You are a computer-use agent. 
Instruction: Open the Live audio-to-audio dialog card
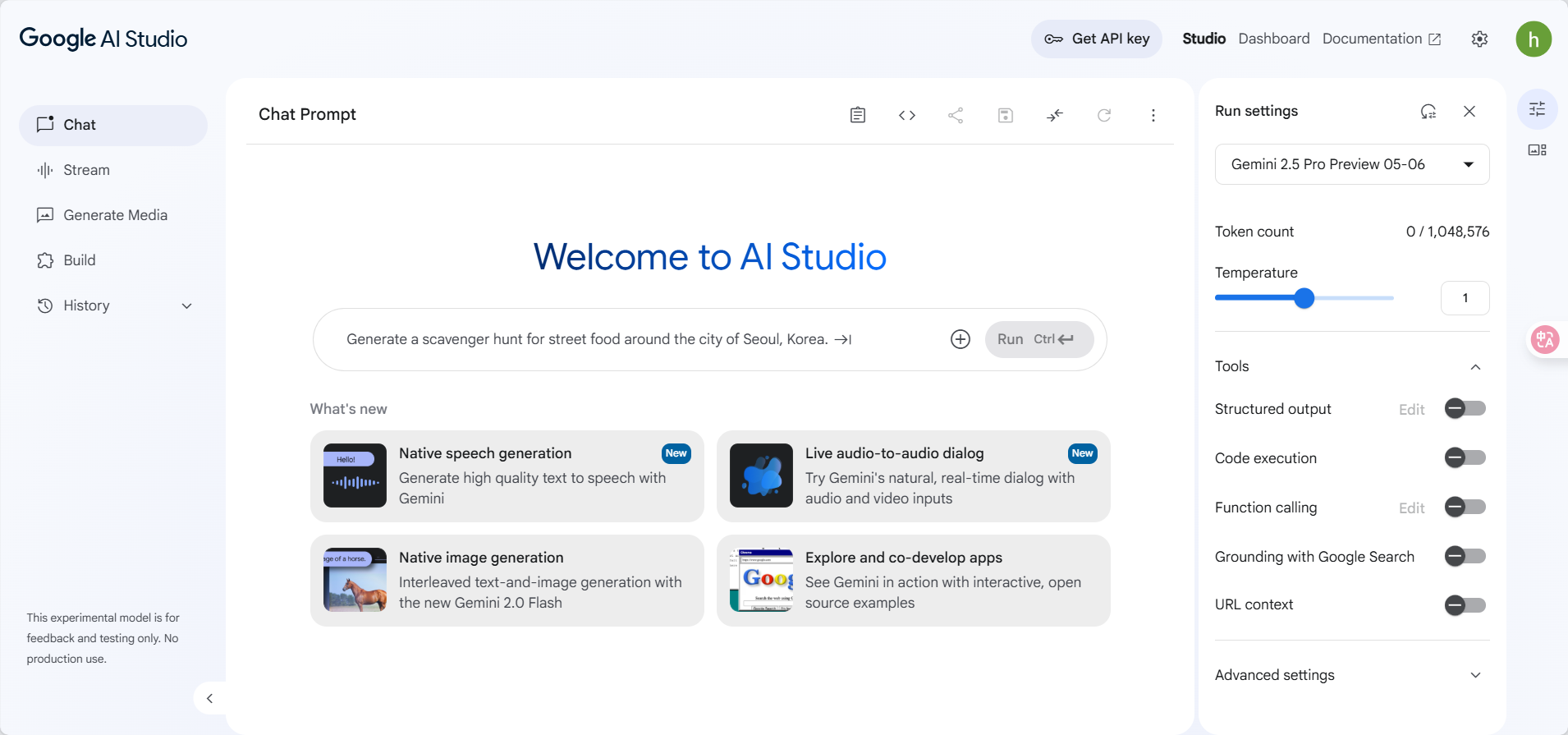tap(913, 476)
